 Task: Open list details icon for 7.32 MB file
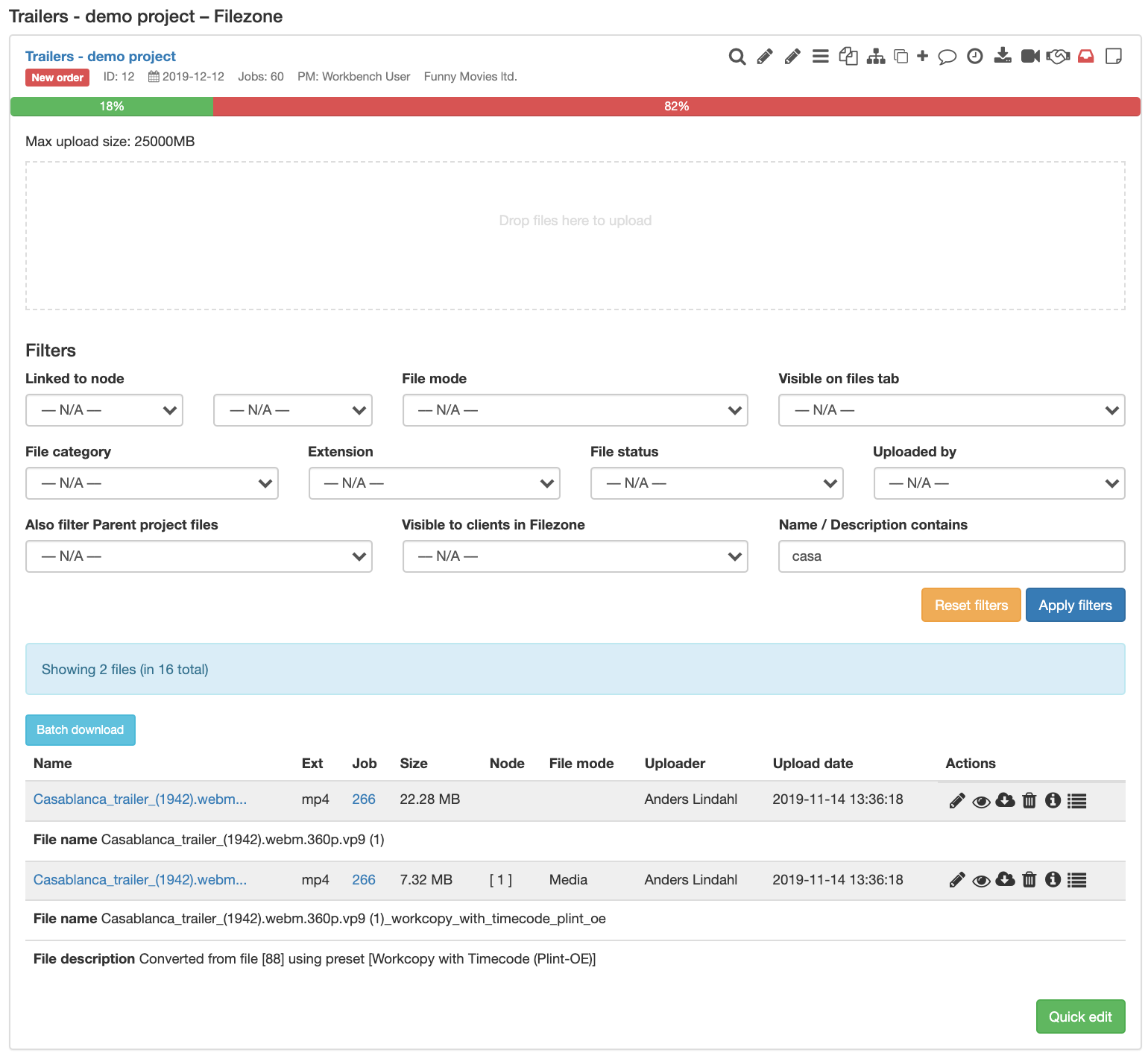[1076, 880]
